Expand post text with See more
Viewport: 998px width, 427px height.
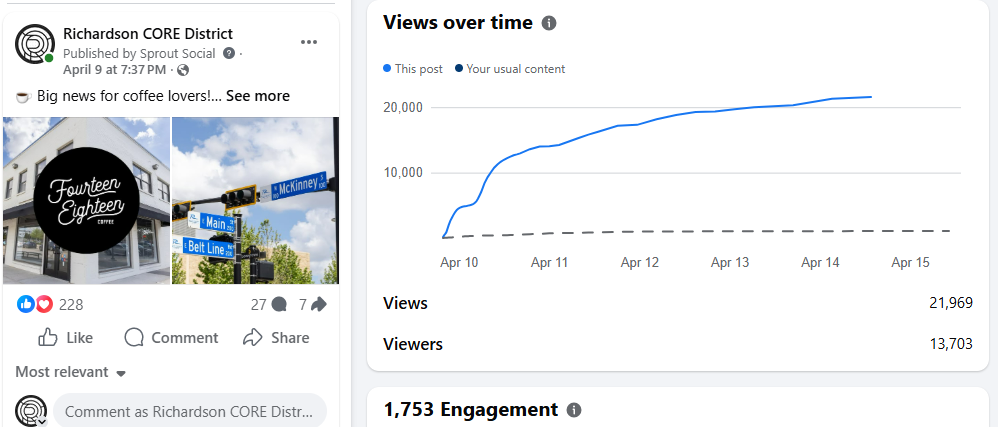[x=258, y=96]
